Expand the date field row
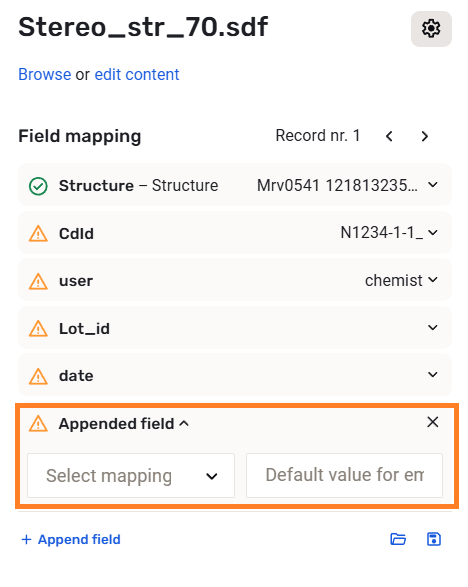 tap(235, 375)
